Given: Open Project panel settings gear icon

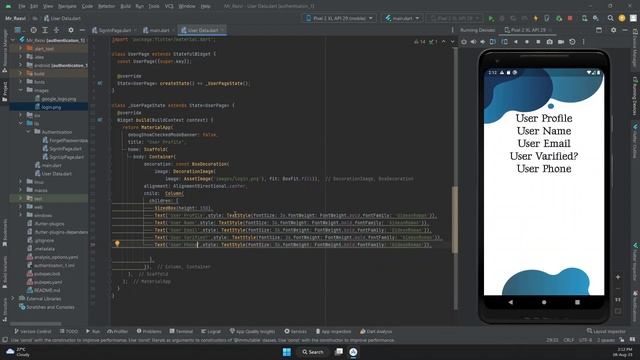Looking at the screenshot, I should coord(71,30).
